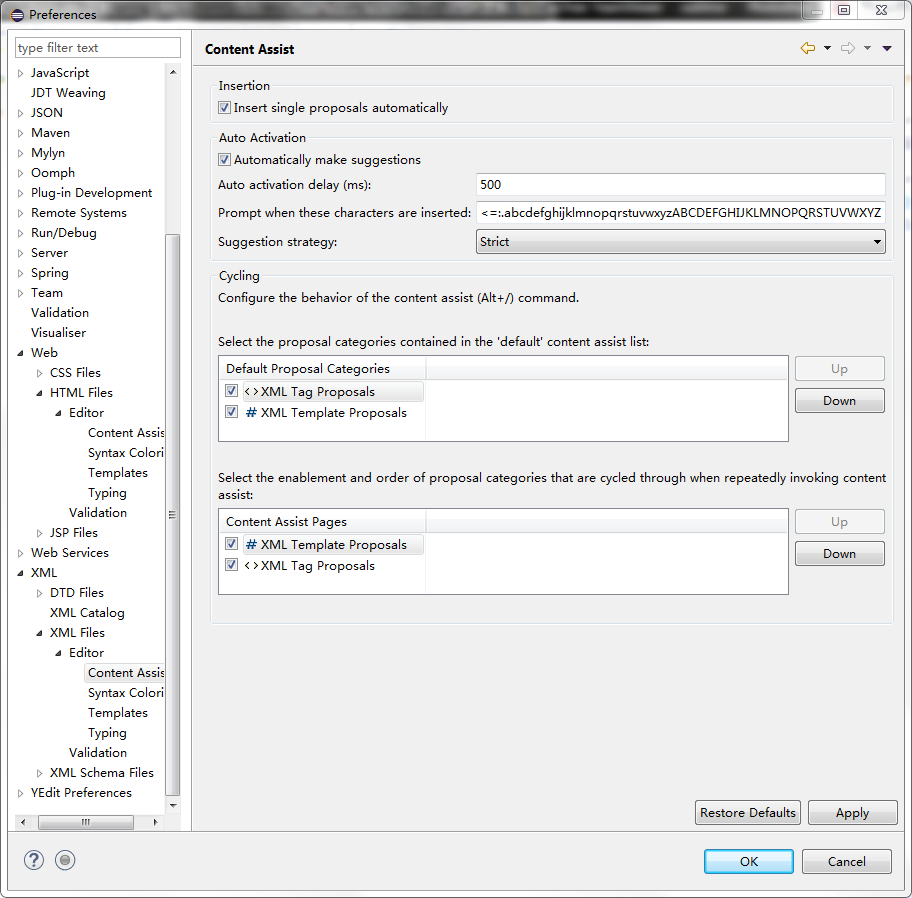Confirm with the OK button
Screen dimensions: 912x898
click(749, 861)
